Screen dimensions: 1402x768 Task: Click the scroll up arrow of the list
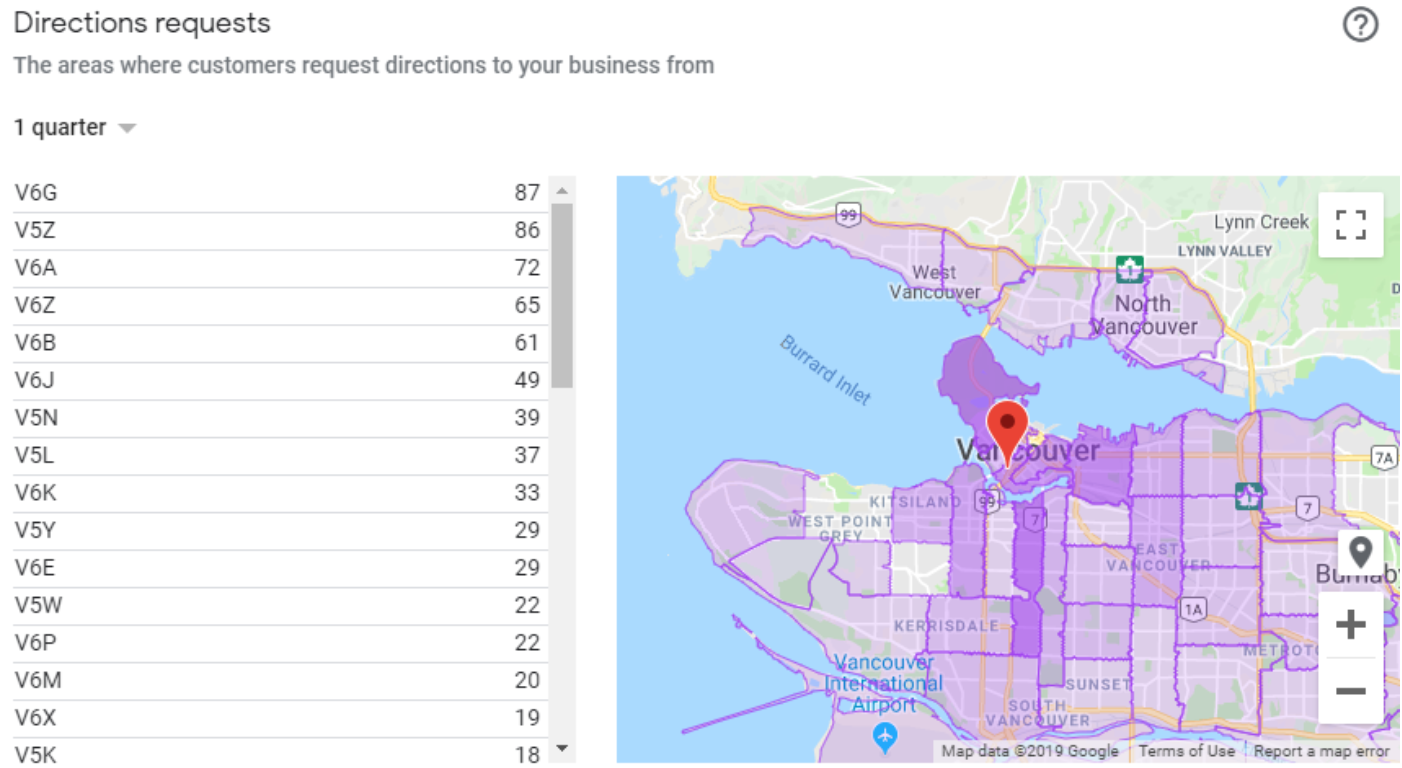pyautogui.click(x=561, y=190)
